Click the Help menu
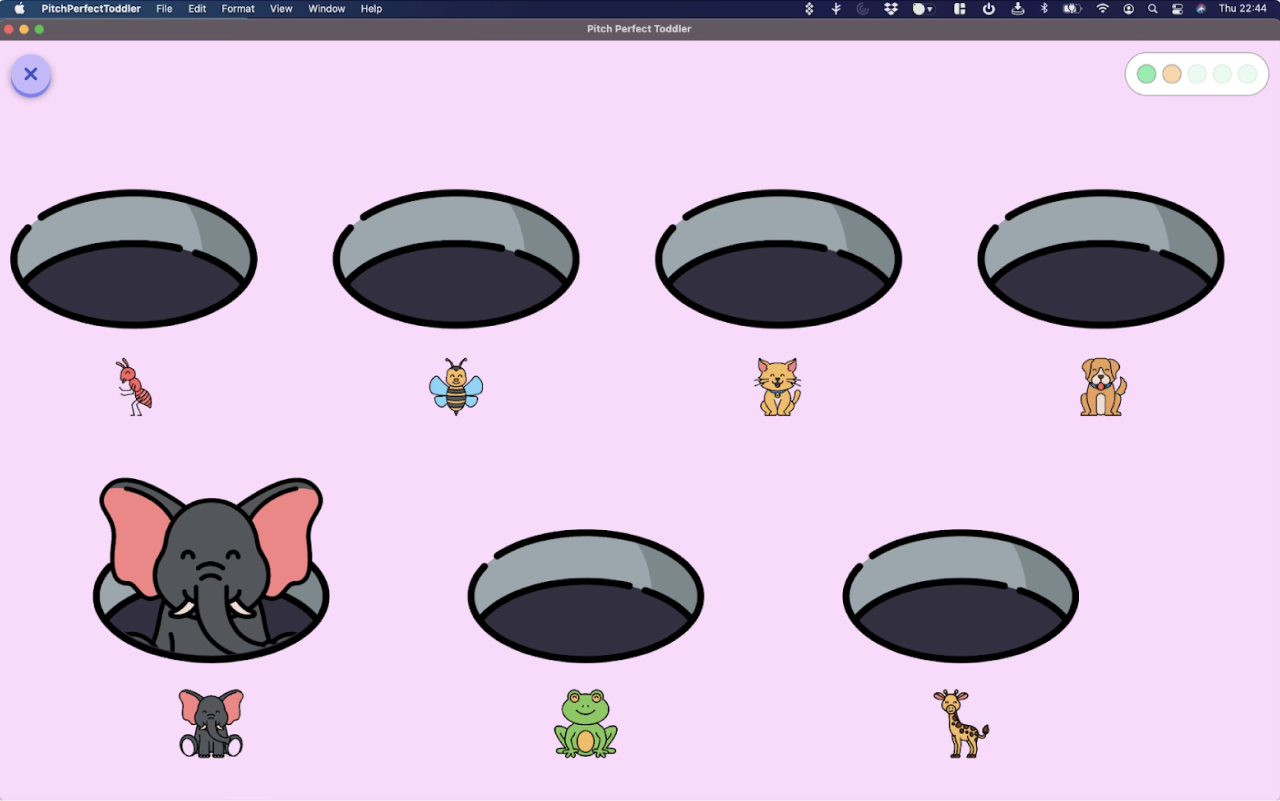Viewport: 1280px width, 801px height. click(x=371, y=9)
